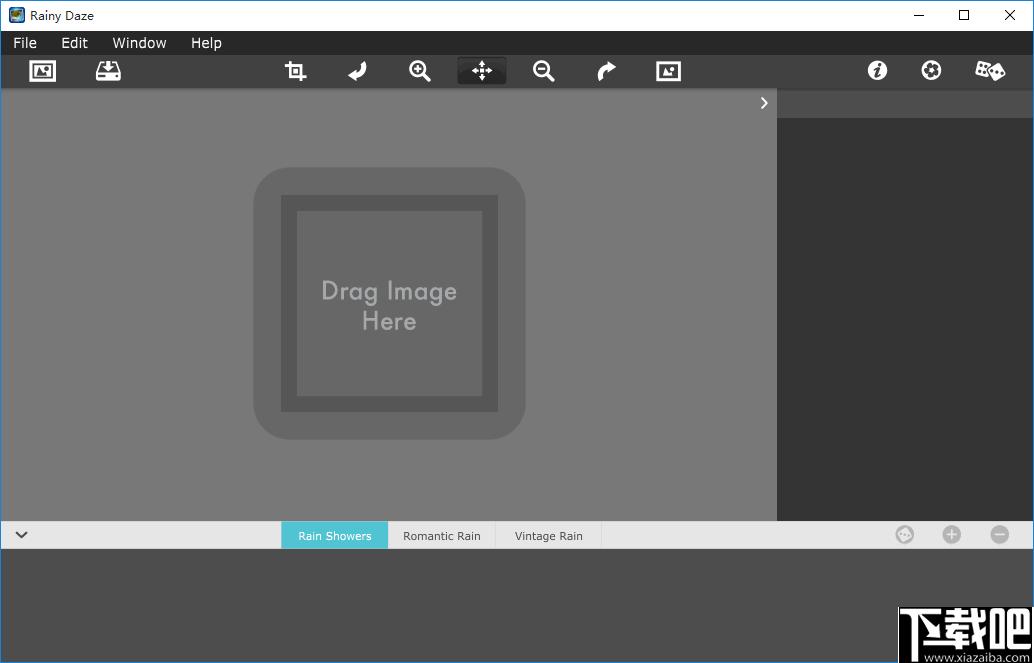
Task: Click the zoom out magnifier
Action: 543,71
